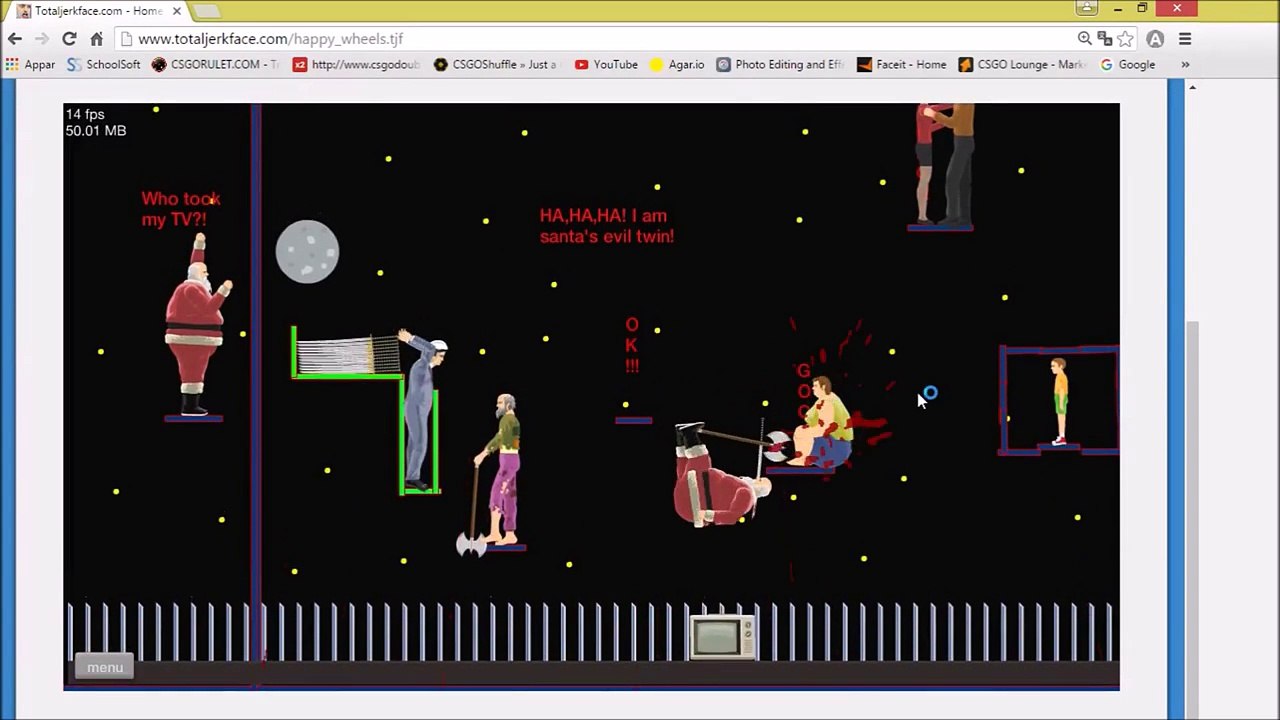The width and height of the screenshot is (1280, 720).
Task: Click the red 'OK!!!' text
Action: point(632,346)
